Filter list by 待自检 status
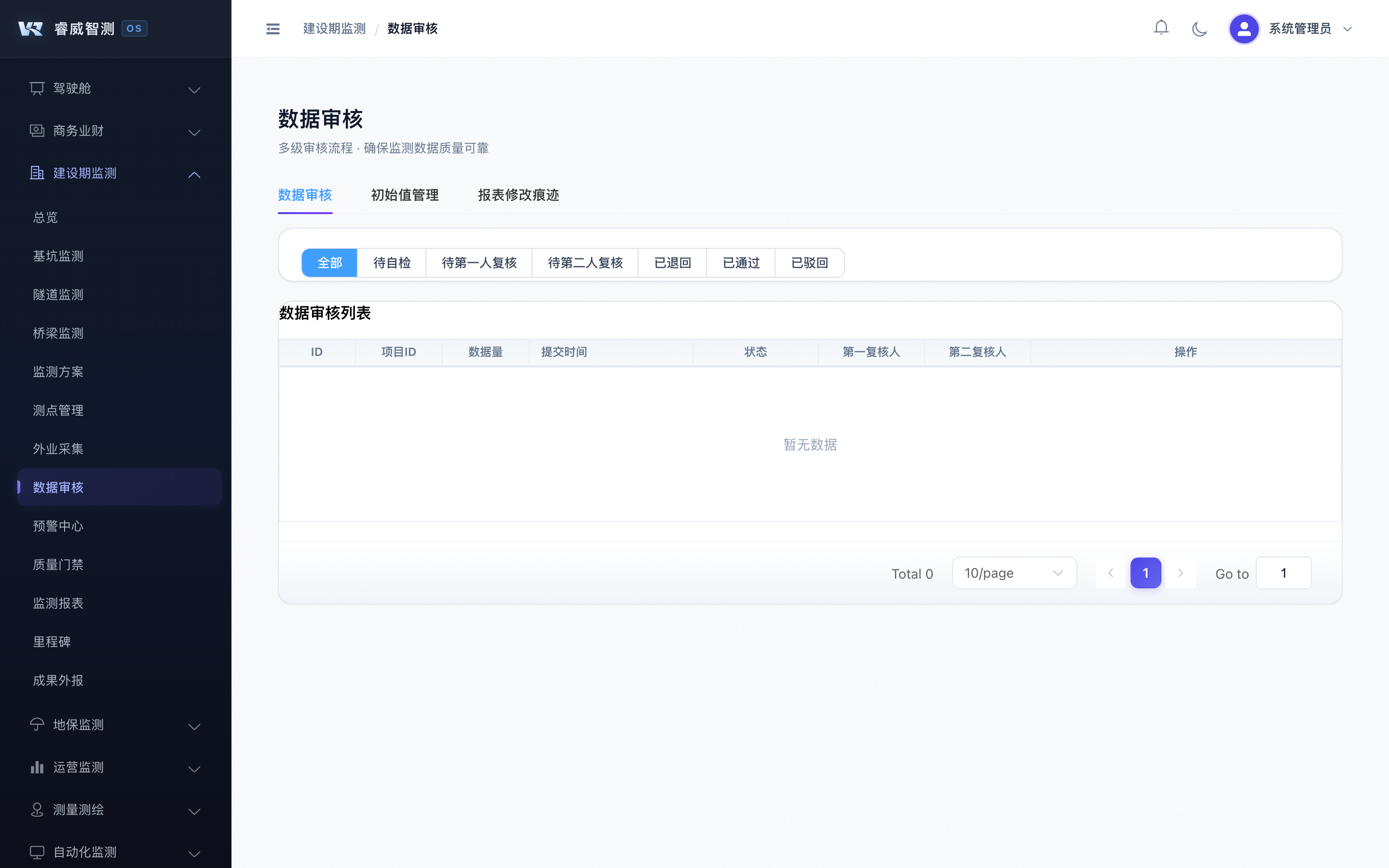The height and width of the screenshot is (868, 1389). 392,262
